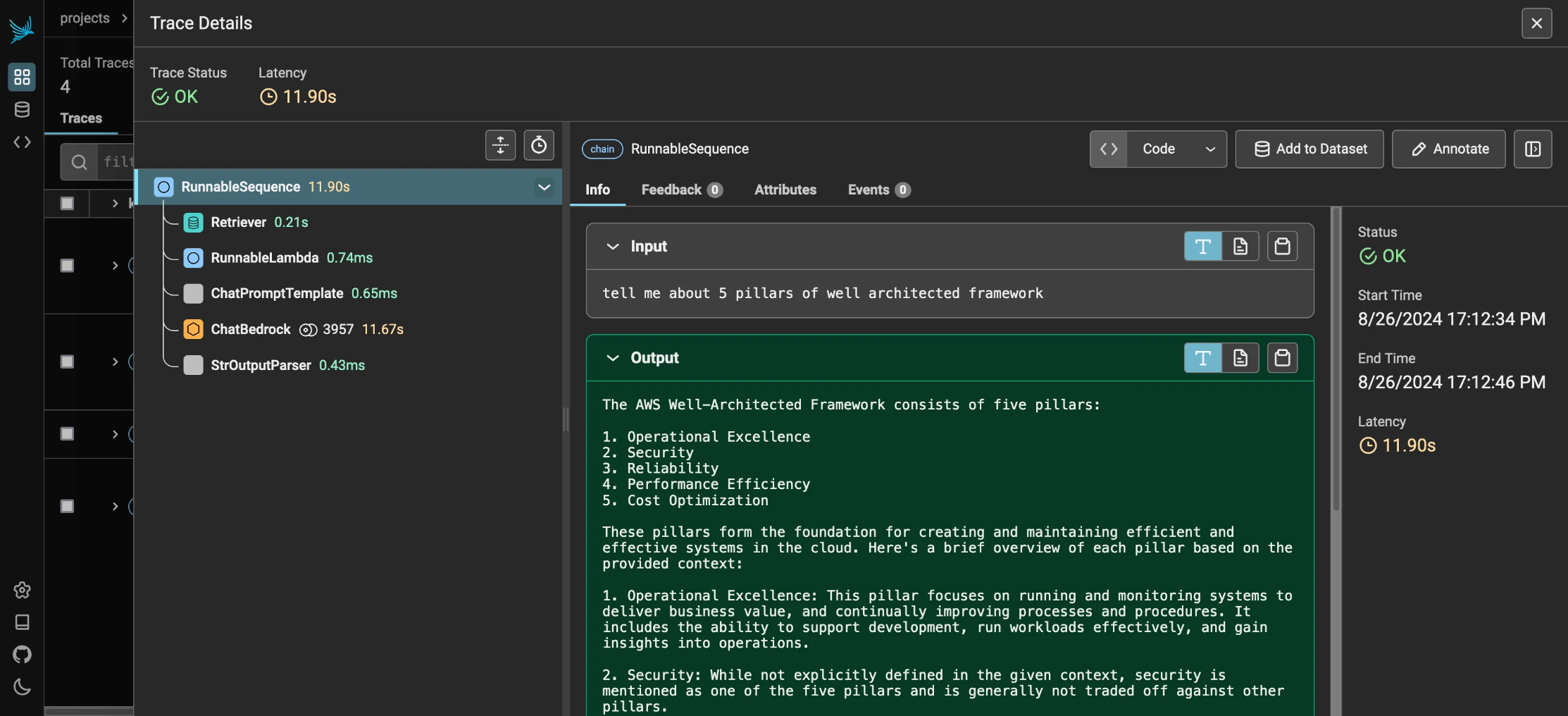This screenshot has width=1568, height=716.
Task: Click the Phoenix bird logo
Action: coord(21,29)
